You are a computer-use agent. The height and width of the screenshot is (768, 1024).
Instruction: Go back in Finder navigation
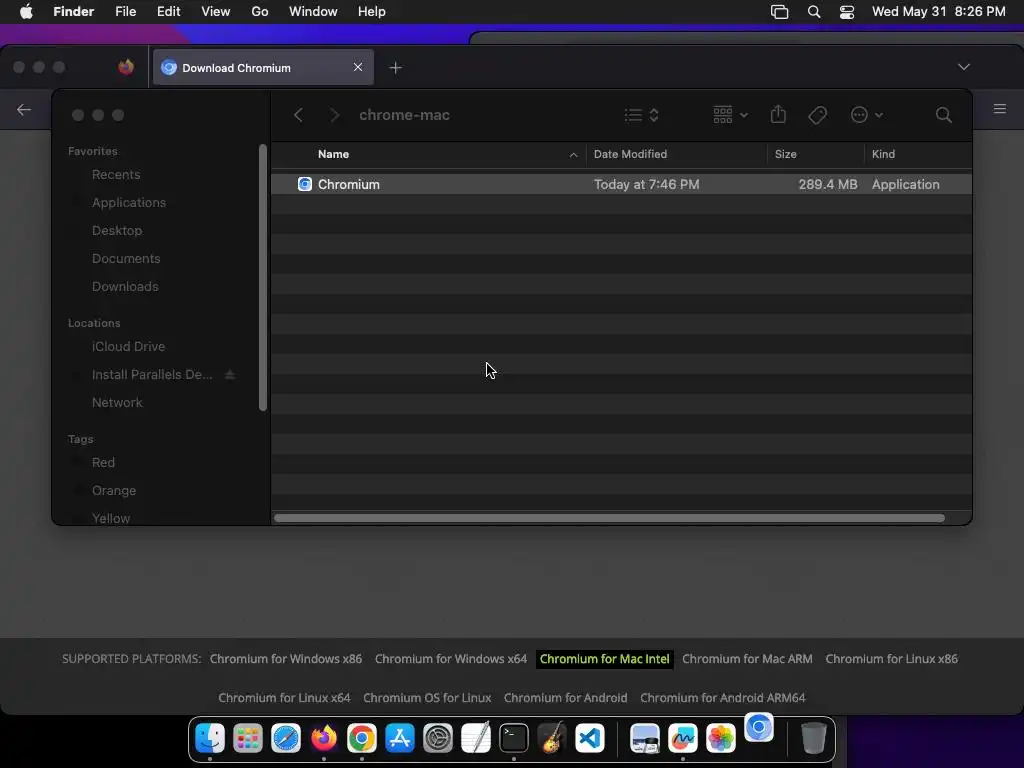pyautogui.click(x=298, y=115)
